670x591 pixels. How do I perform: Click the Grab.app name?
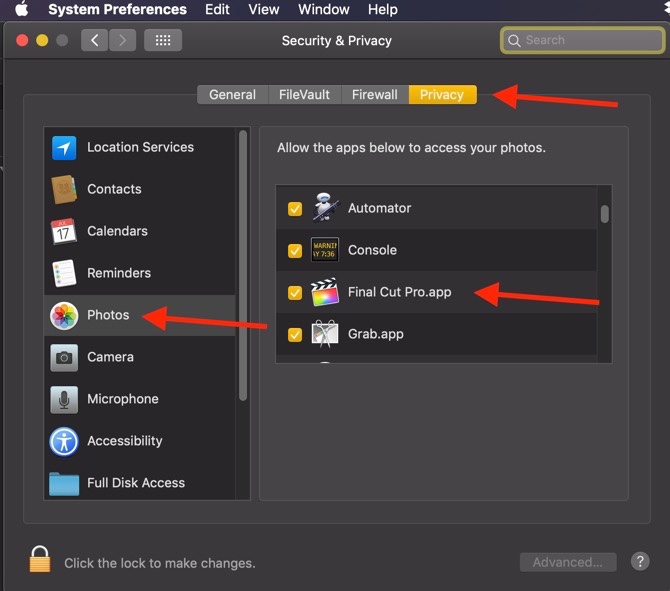(x=376, y=334)
